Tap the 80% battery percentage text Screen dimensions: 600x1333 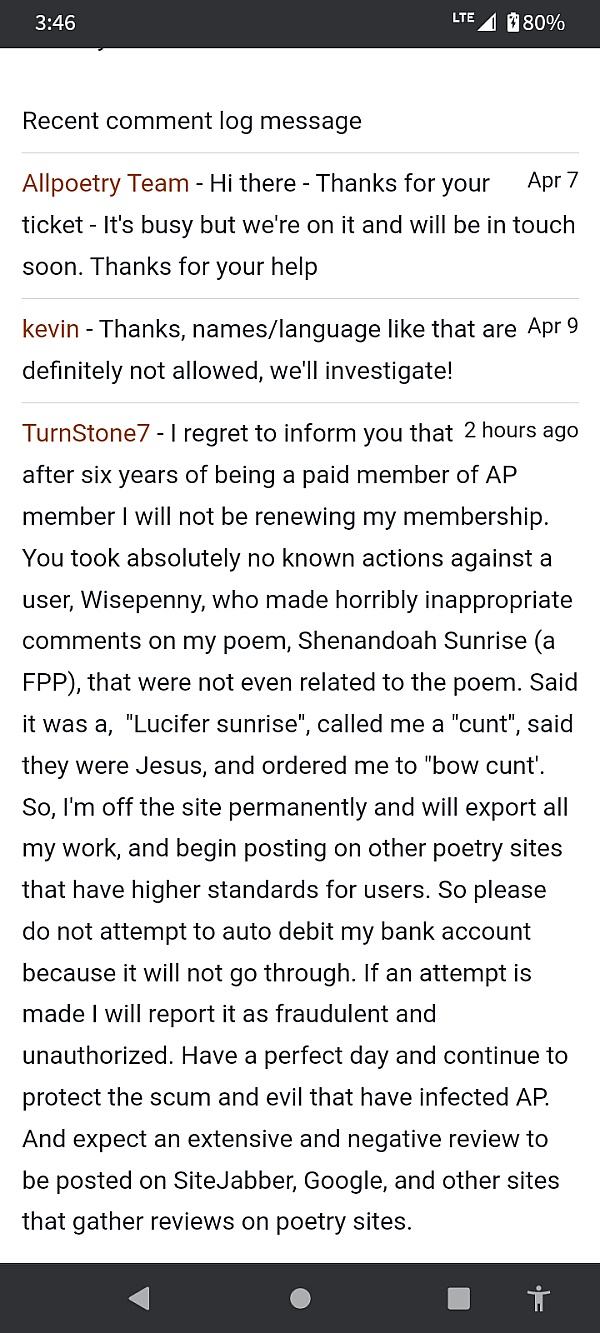coord(544,22)
